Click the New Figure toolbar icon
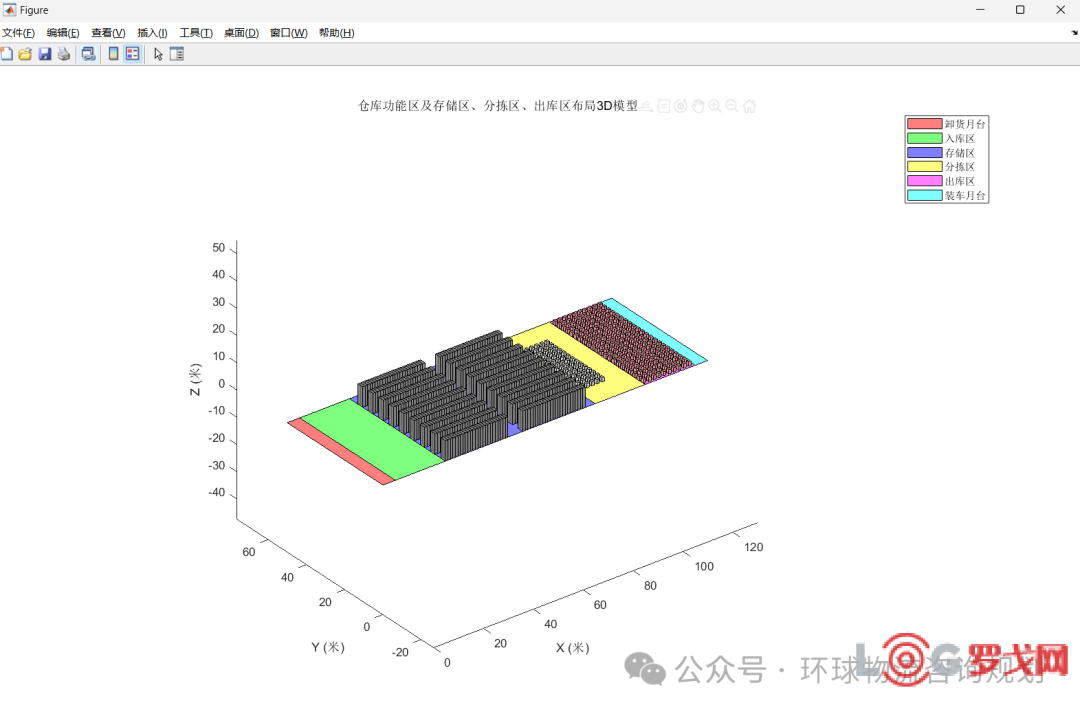The width and height of the screenshot is (1080, 714). point(7,54)
